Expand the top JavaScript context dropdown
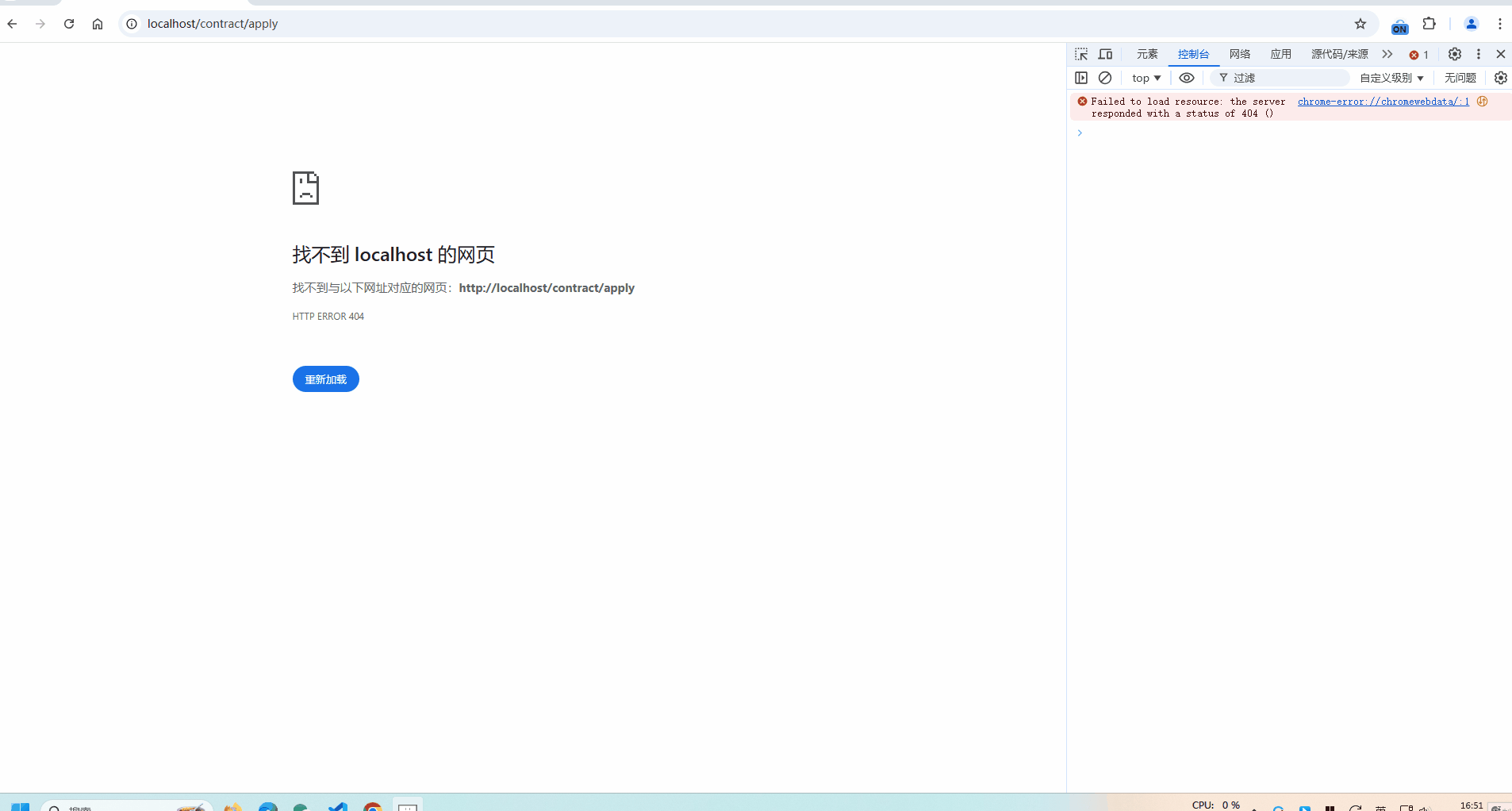This screenshot has width=1512, height=811. (x=1146, y=78)
